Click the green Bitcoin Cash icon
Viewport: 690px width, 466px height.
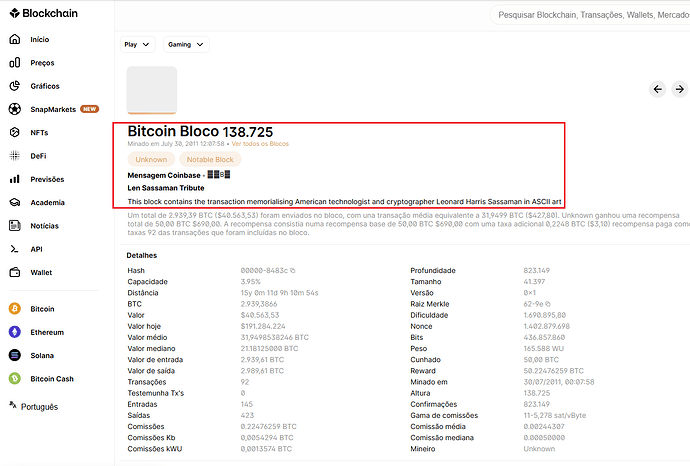(x=15, y=378)
